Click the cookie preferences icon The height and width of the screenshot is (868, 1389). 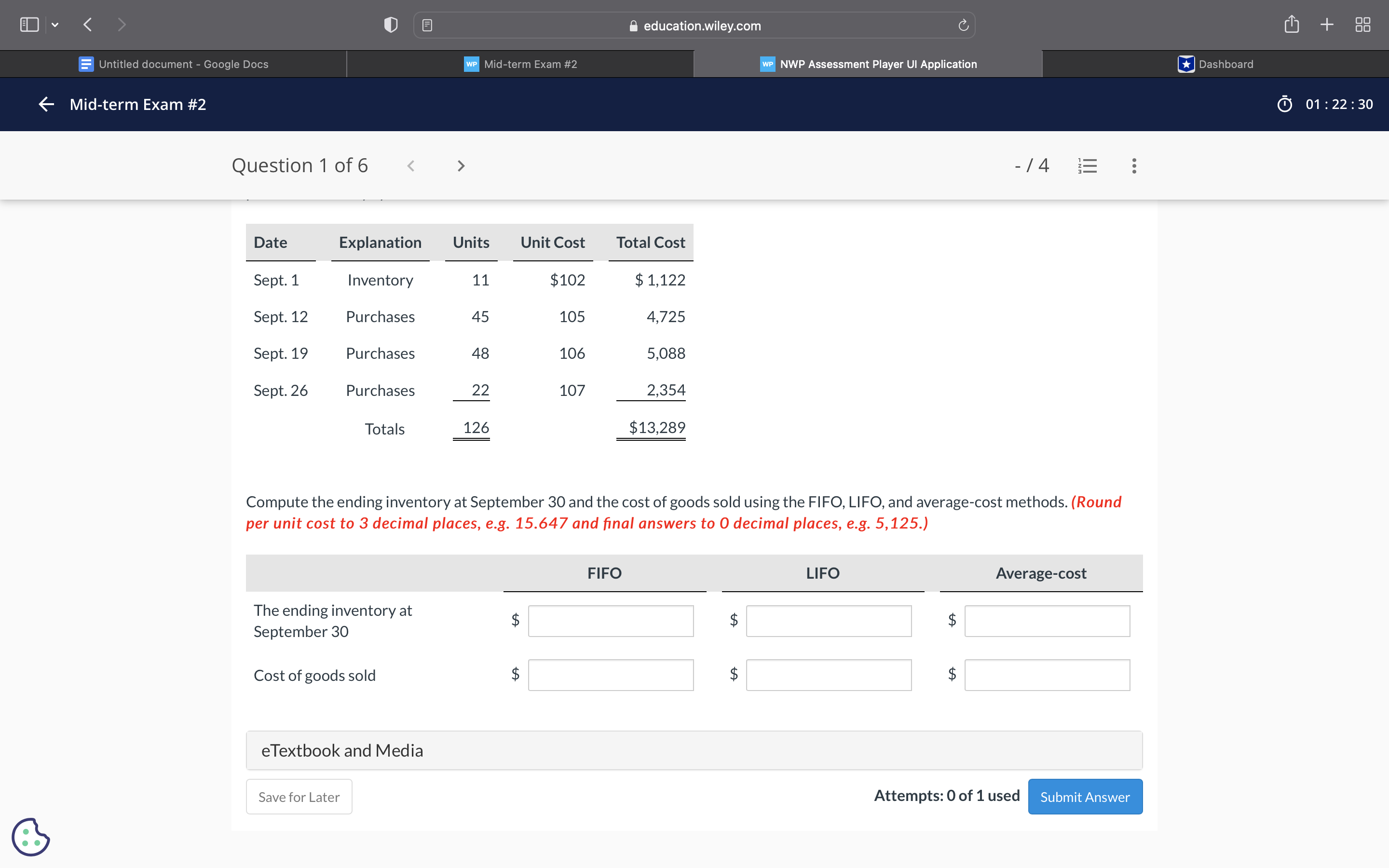coord(30,837)
